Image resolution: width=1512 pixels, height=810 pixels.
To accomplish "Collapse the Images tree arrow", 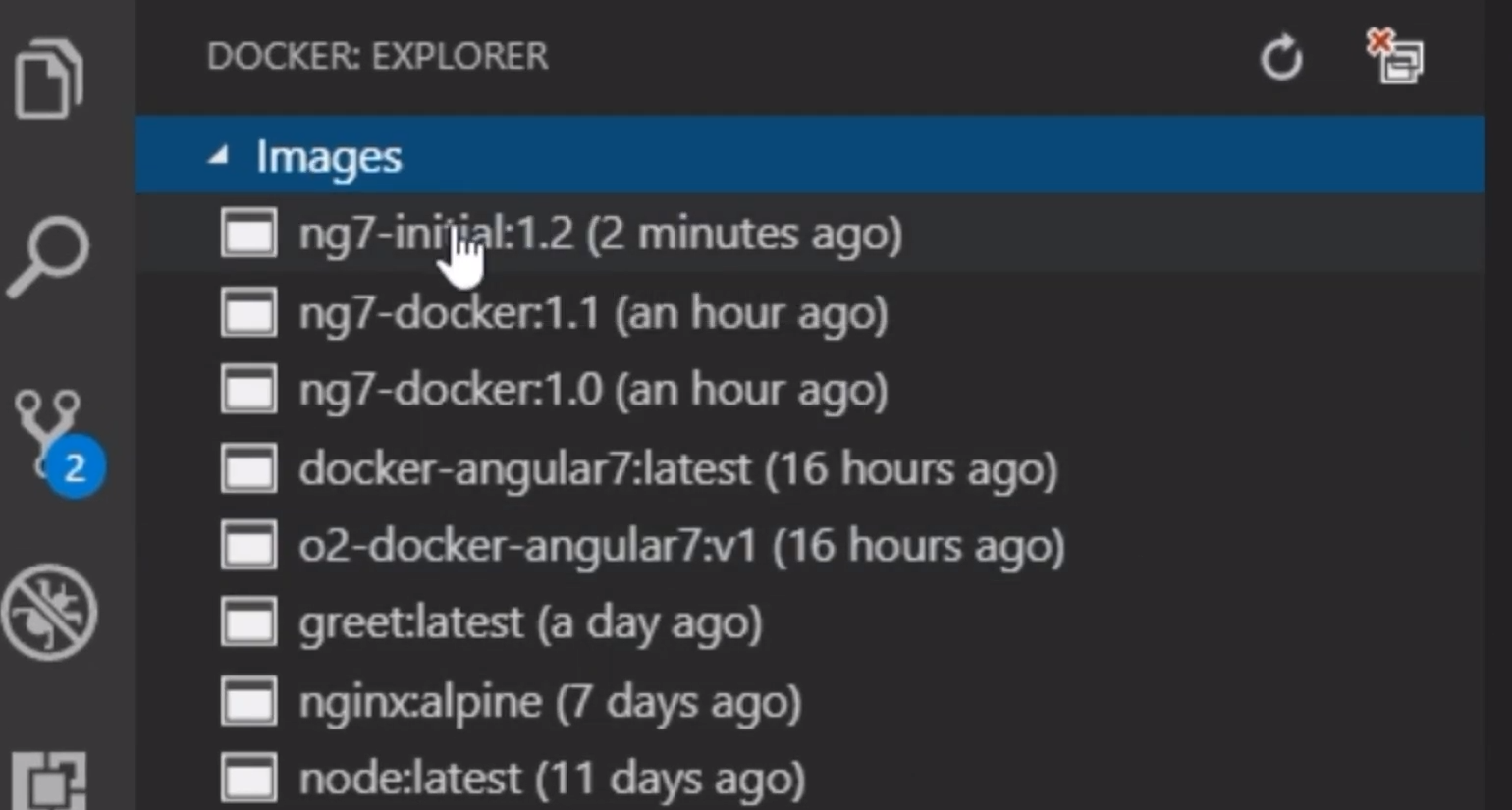I will tap(218, 155).
